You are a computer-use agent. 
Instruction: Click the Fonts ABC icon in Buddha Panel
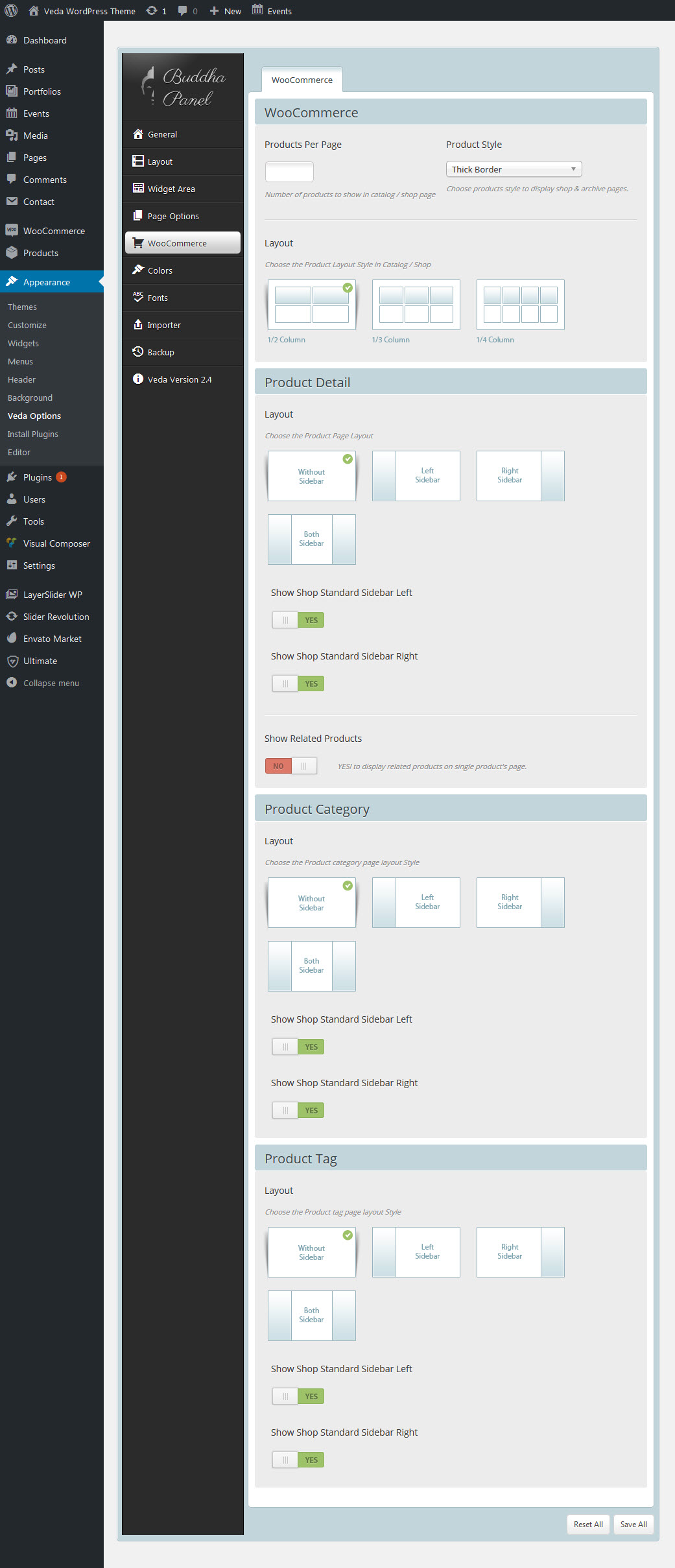pyautogui.click(x=137, y=297)
